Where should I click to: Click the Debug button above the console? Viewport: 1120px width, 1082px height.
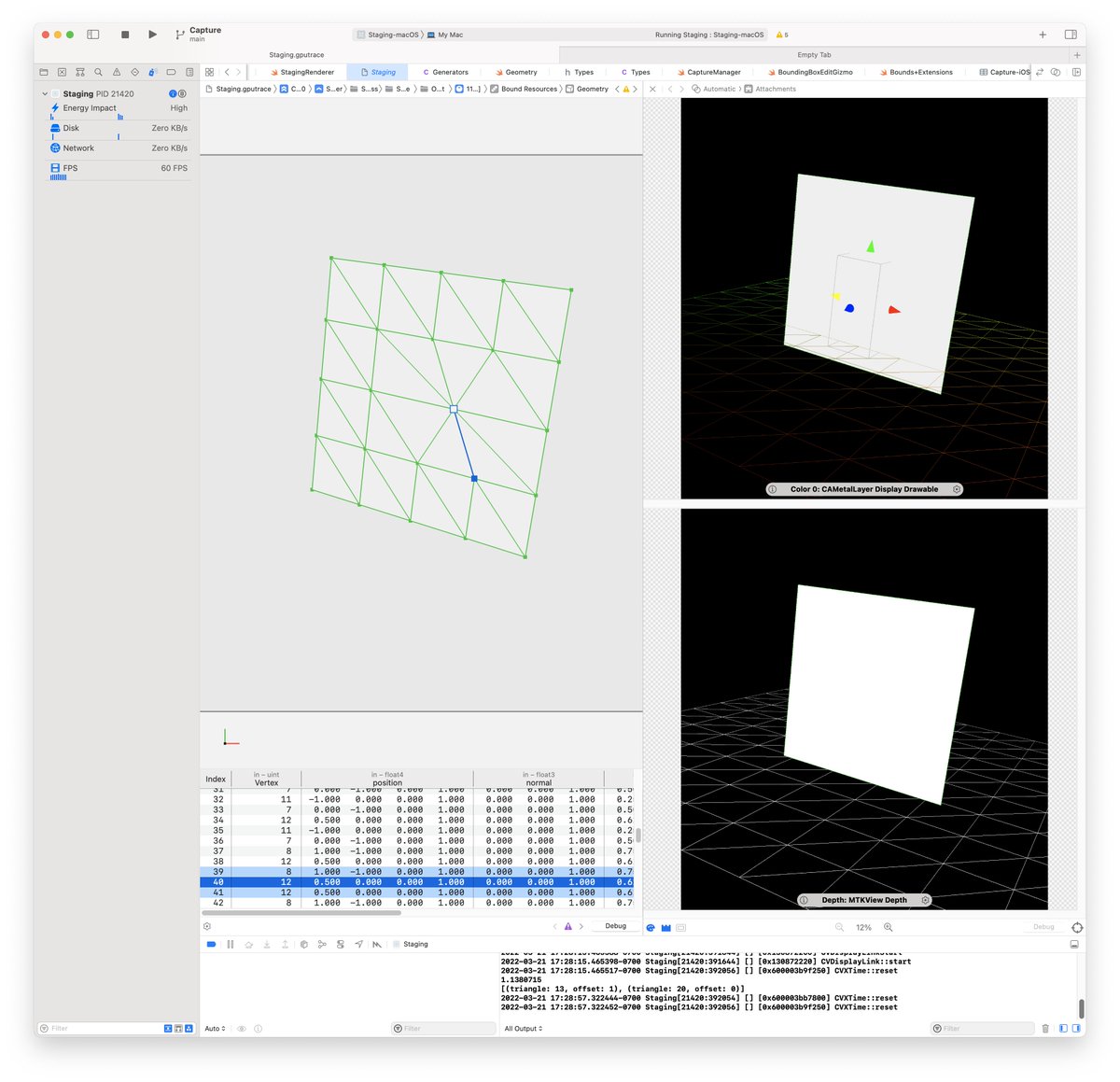(615, 925)
